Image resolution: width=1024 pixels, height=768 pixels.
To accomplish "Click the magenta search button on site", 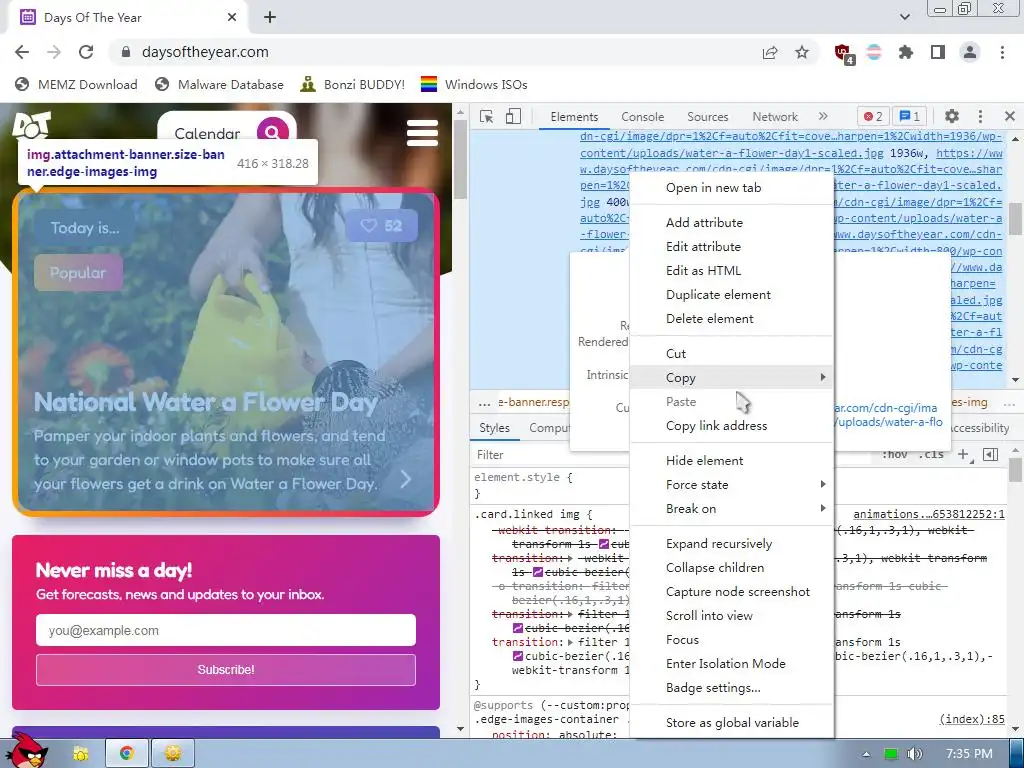I will click(272, 133).
